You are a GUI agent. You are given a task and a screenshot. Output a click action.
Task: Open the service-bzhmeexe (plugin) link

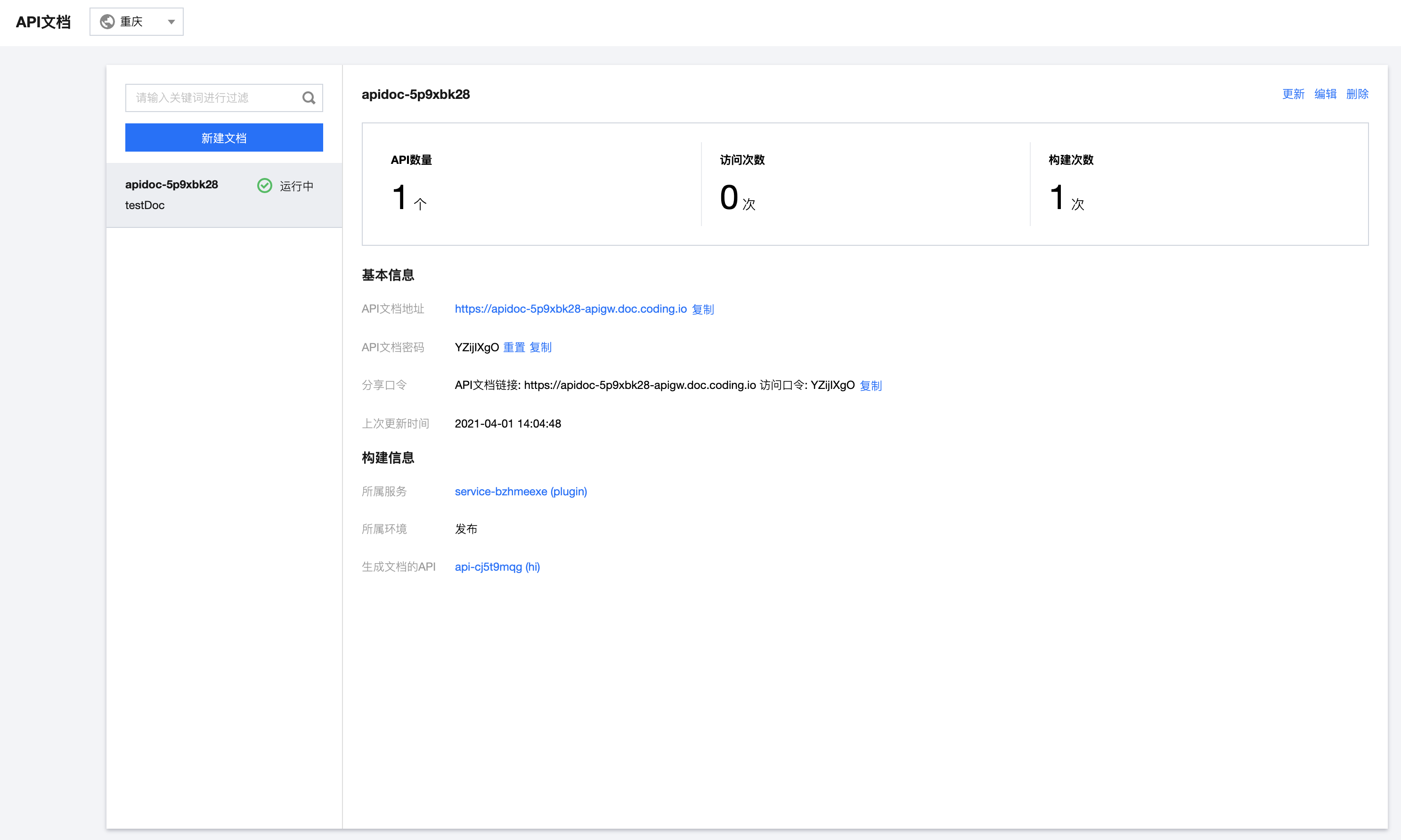(521, 491)
